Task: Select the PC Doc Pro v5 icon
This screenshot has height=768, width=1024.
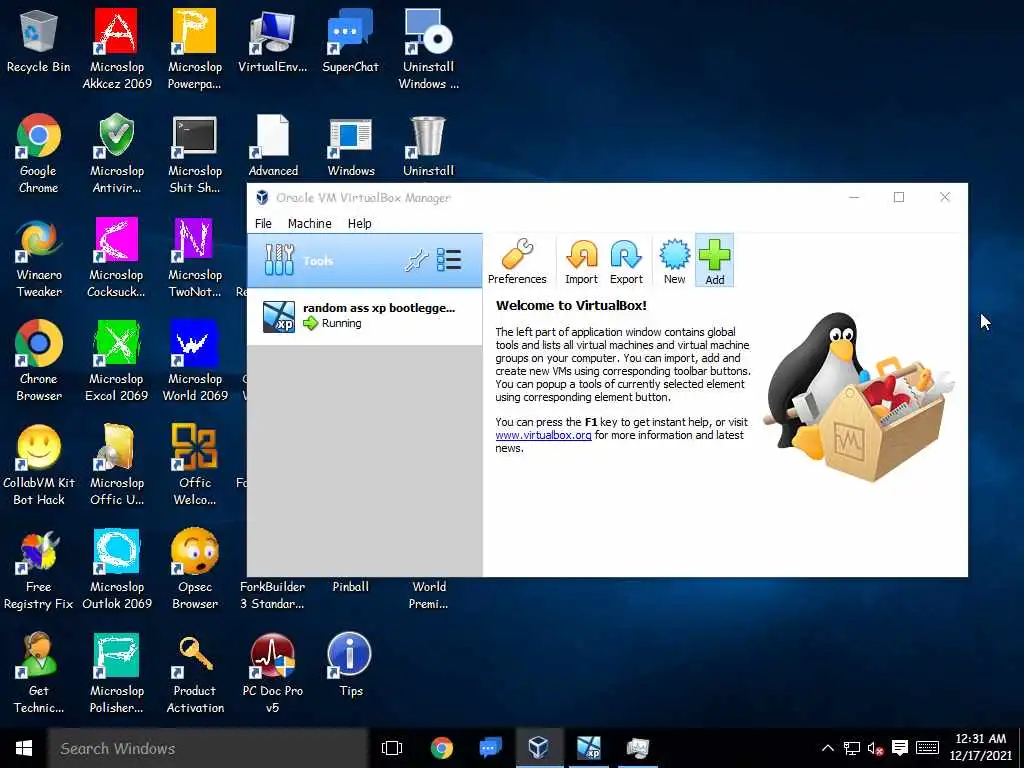Action: click(272, 673)
